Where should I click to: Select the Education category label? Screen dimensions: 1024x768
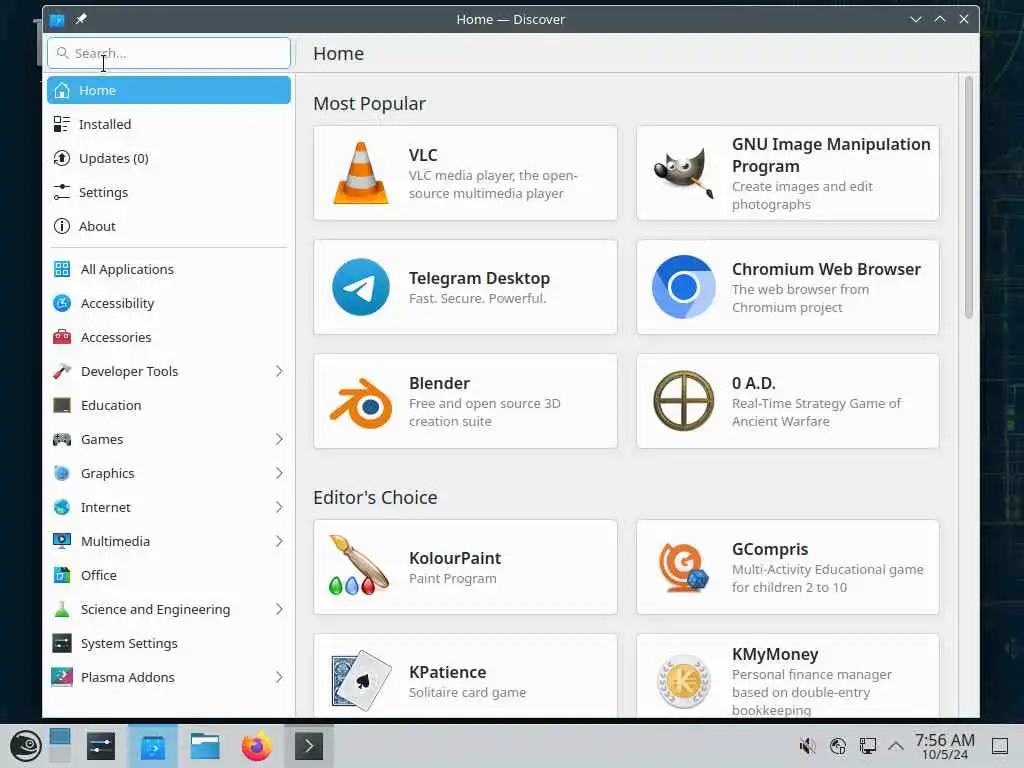point(111,406)
